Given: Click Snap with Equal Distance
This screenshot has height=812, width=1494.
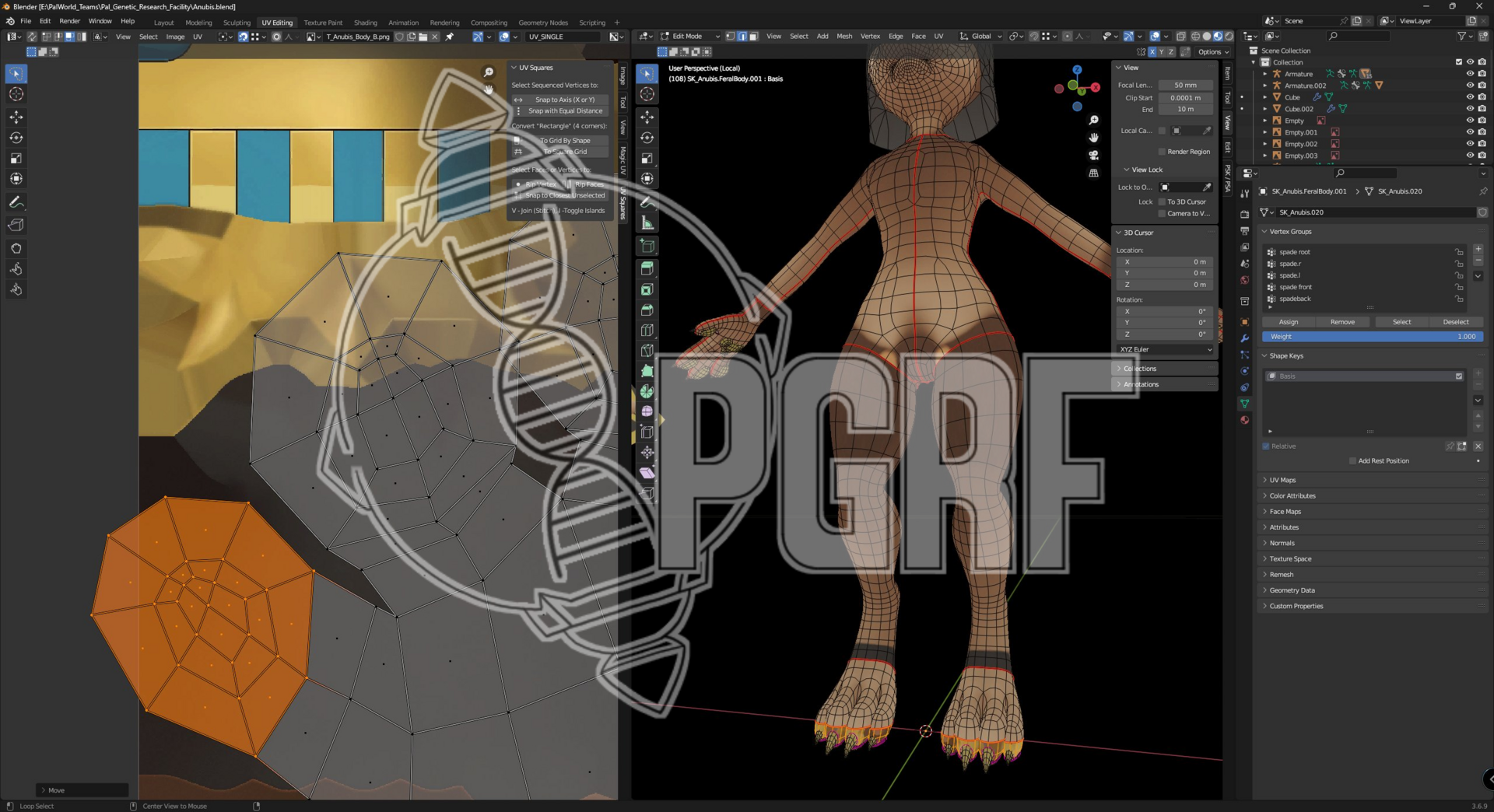Looking at the screenshot, I should pyautogui.click(x=560, y=111).
